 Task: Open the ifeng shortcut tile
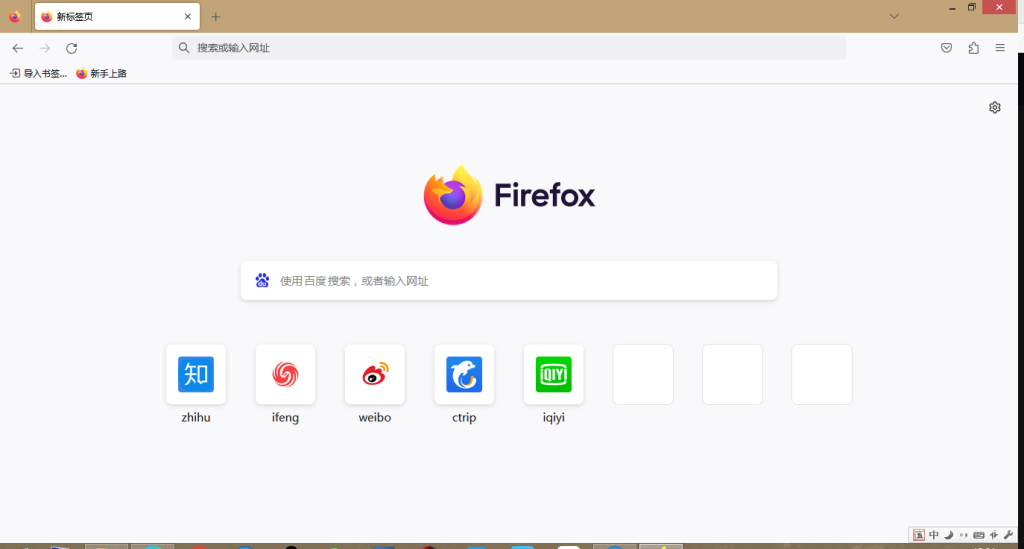285,374
